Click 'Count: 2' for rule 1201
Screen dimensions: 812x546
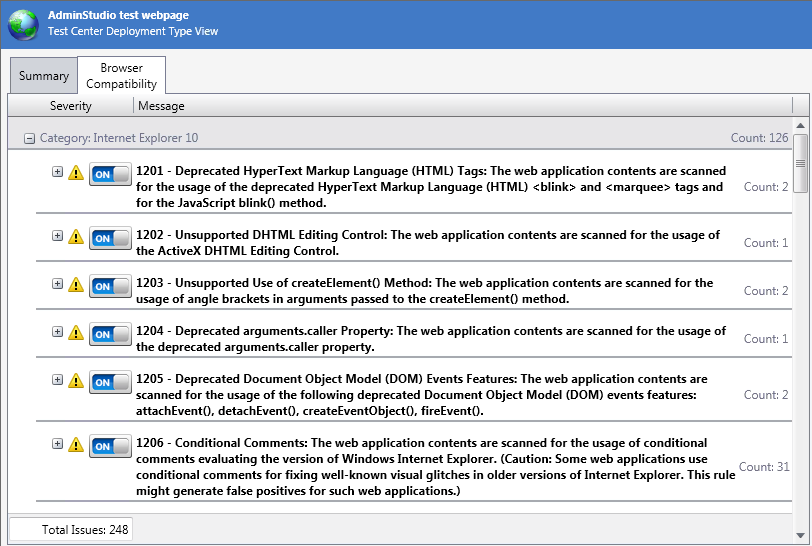tap(766, 187)
